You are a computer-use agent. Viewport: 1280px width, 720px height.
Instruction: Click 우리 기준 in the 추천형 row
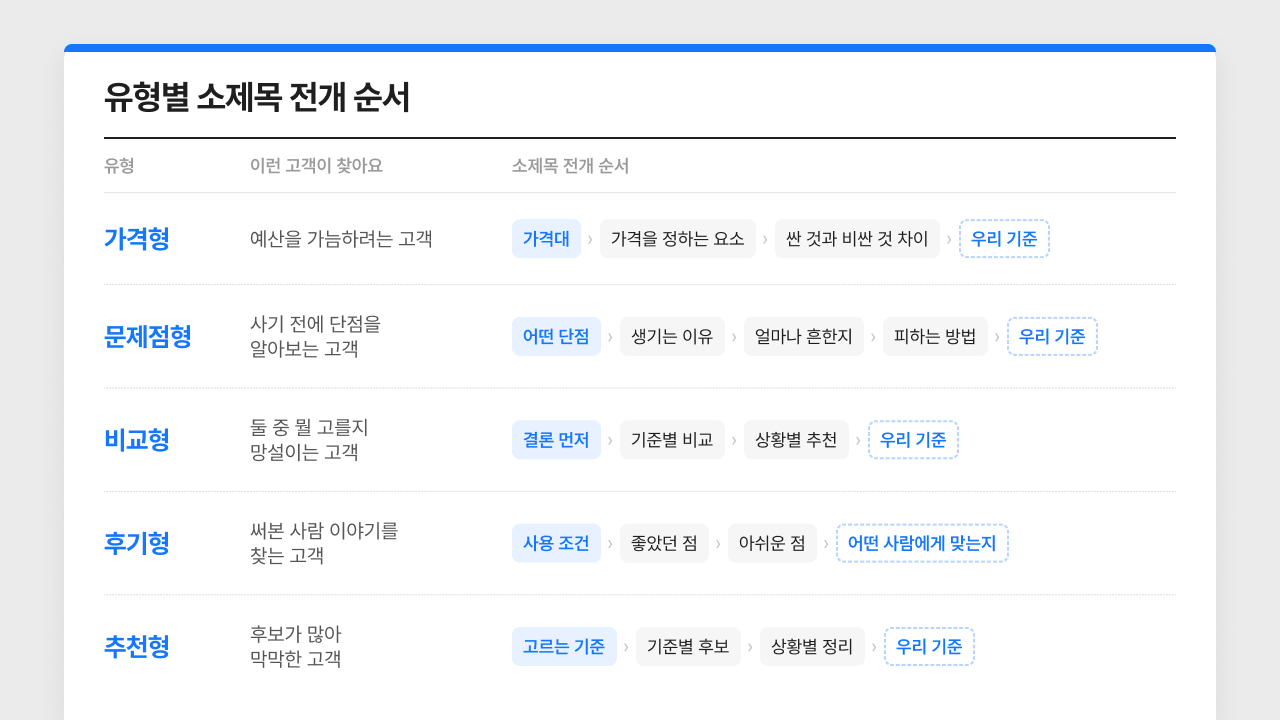pos(929,647)
